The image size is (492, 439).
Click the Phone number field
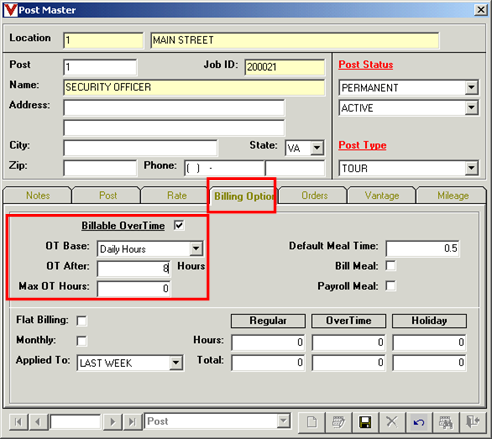[224, 168]
